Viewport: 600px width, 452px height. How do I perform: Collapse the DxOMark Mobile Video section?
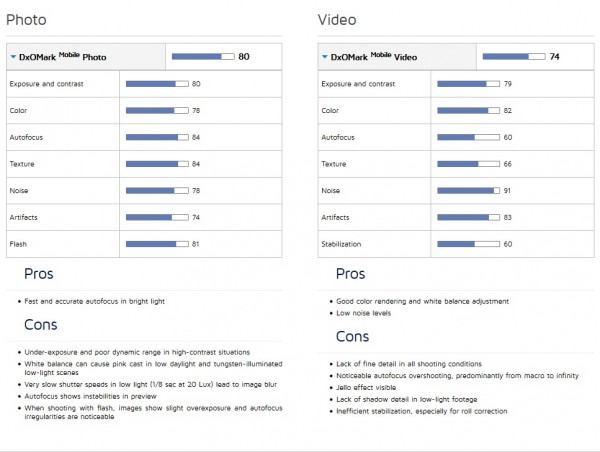point(324,57)
